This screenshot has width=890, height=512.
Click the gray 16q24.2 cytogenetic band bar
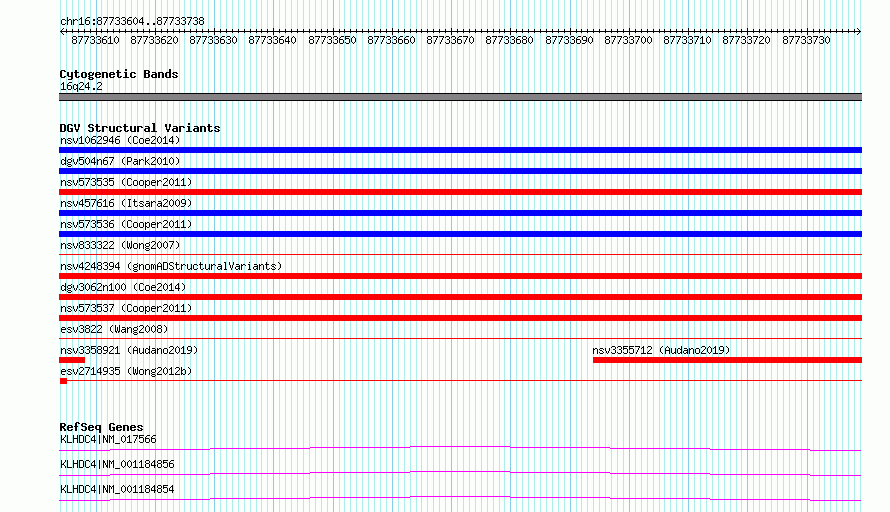tap(460, 97)
